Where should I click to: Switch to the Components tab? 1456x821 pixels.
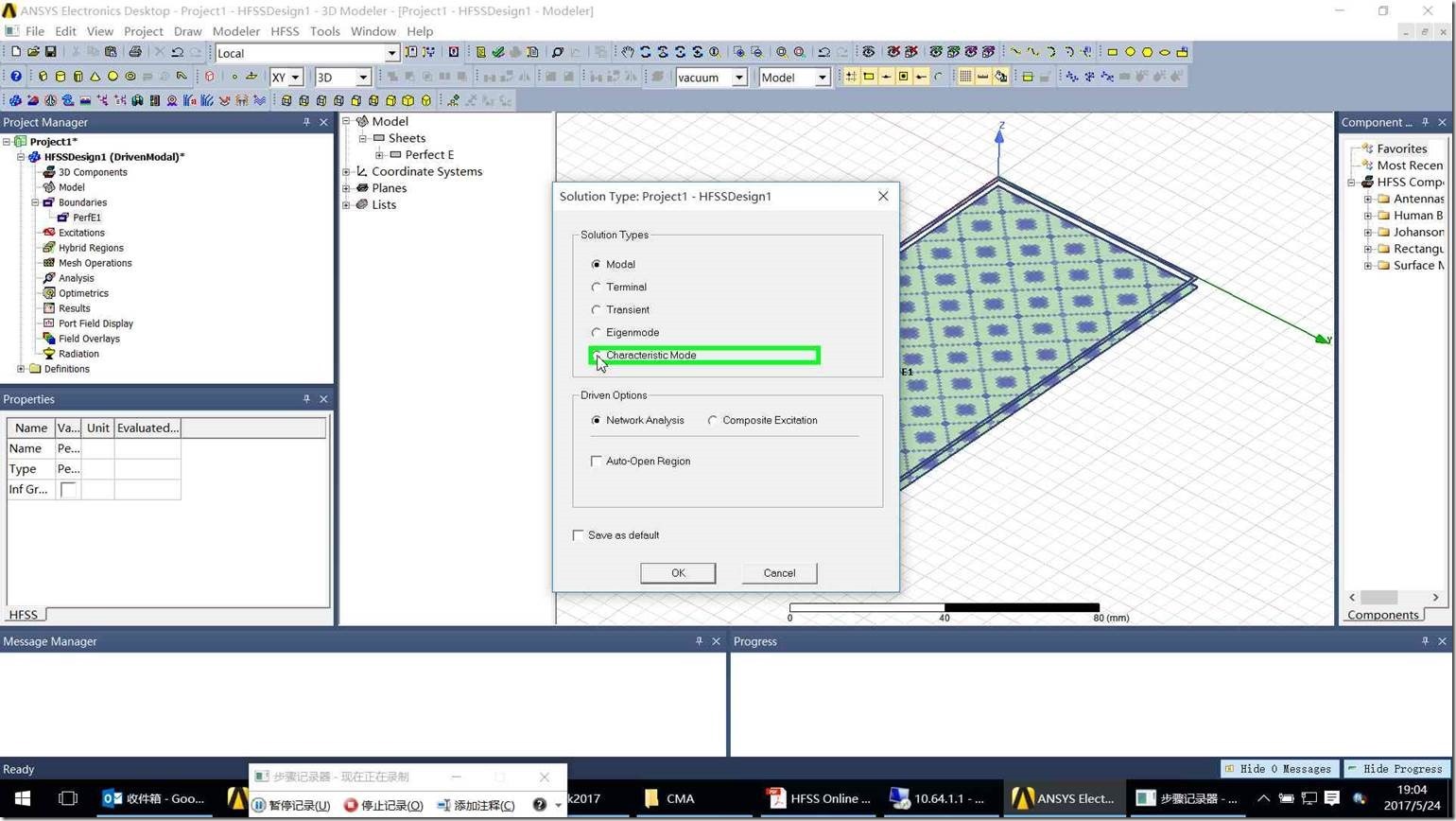point(1383,615)
